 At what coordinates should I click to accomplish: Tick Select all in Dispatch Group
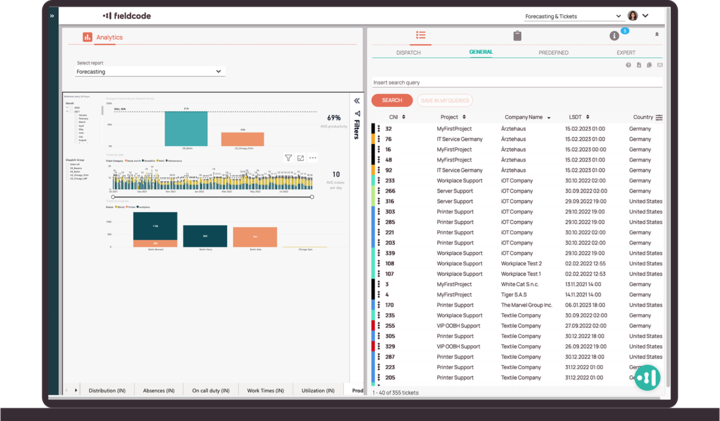[x=68, y=164]
